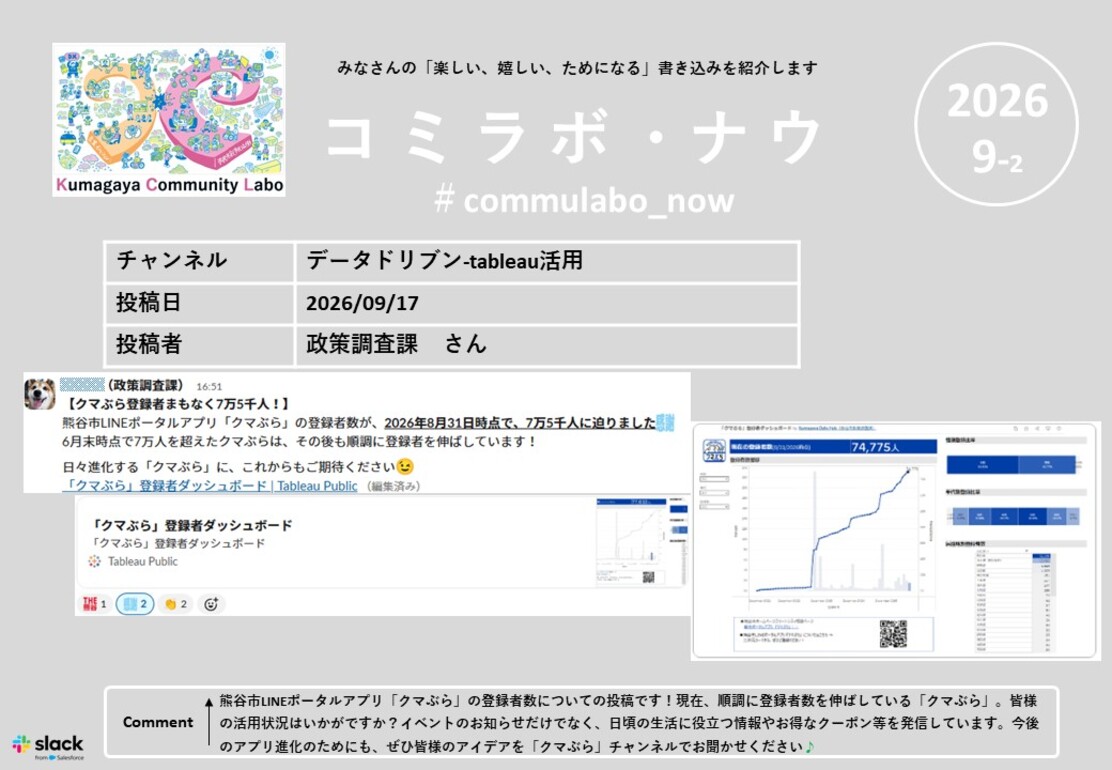
Task: Click the Kumapura logo icon on the Tableau dashboard
Action: click(713, 451)
